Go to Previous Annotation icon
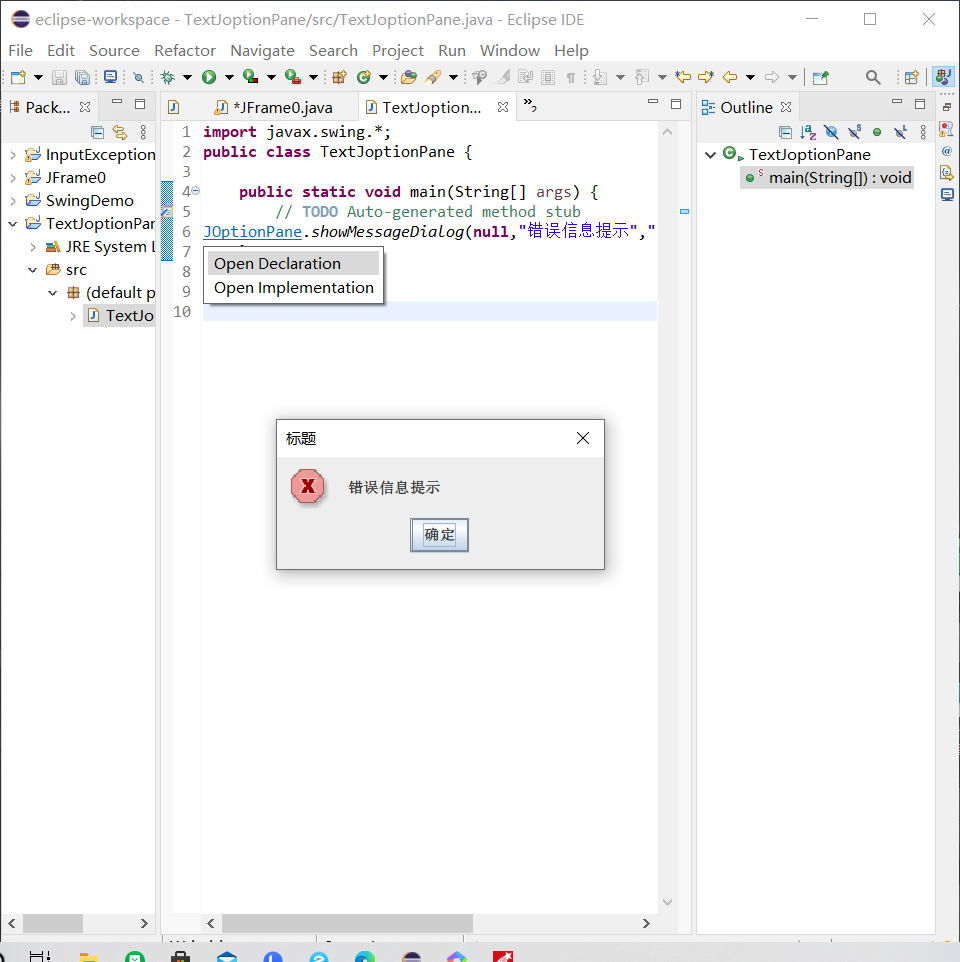The image size is (960, 962). tap(642, 77)
